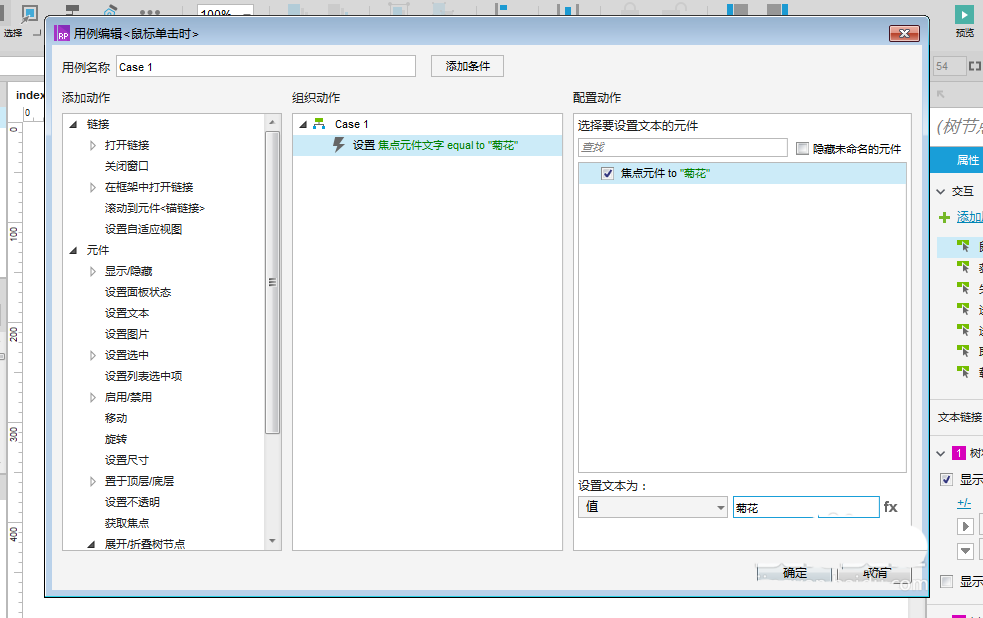Image resolution: width=983 pixels, height=618 pixels.
Task: Toggle the 焦点元件 to "菊花" checkbox
Action: tap(607, 173)
